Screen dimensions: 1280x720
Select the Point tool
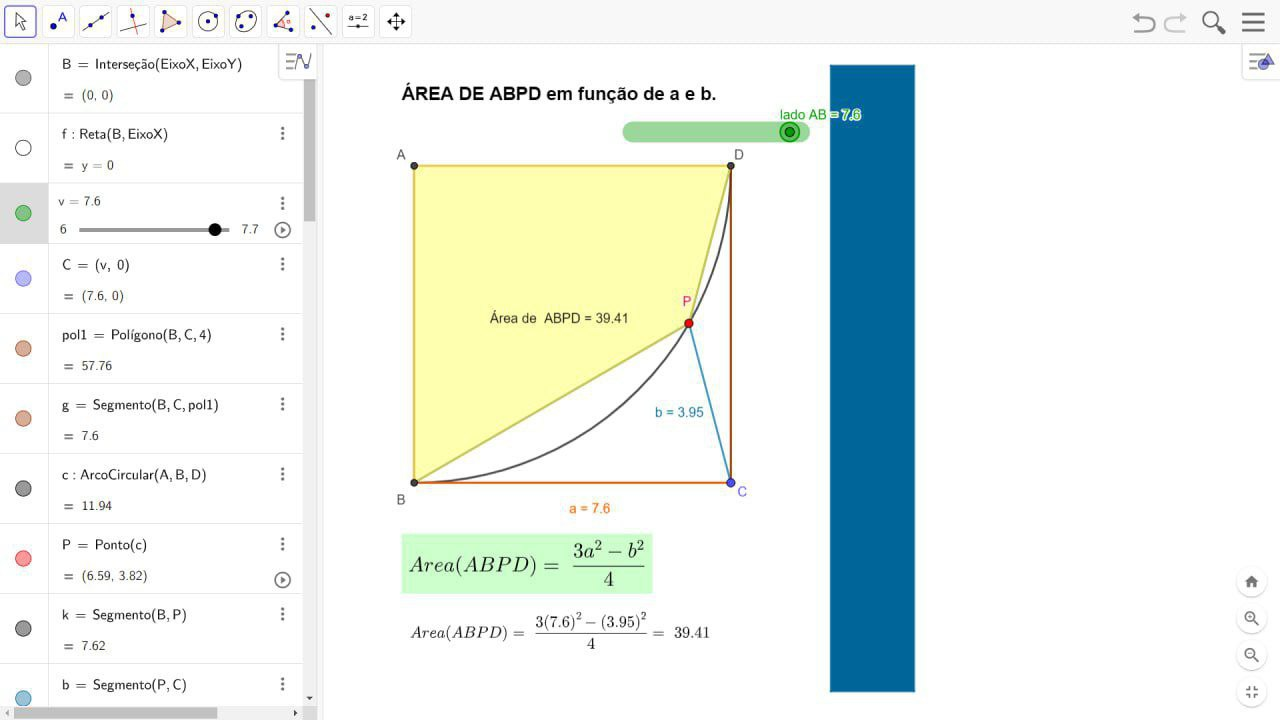click(59, 21)
